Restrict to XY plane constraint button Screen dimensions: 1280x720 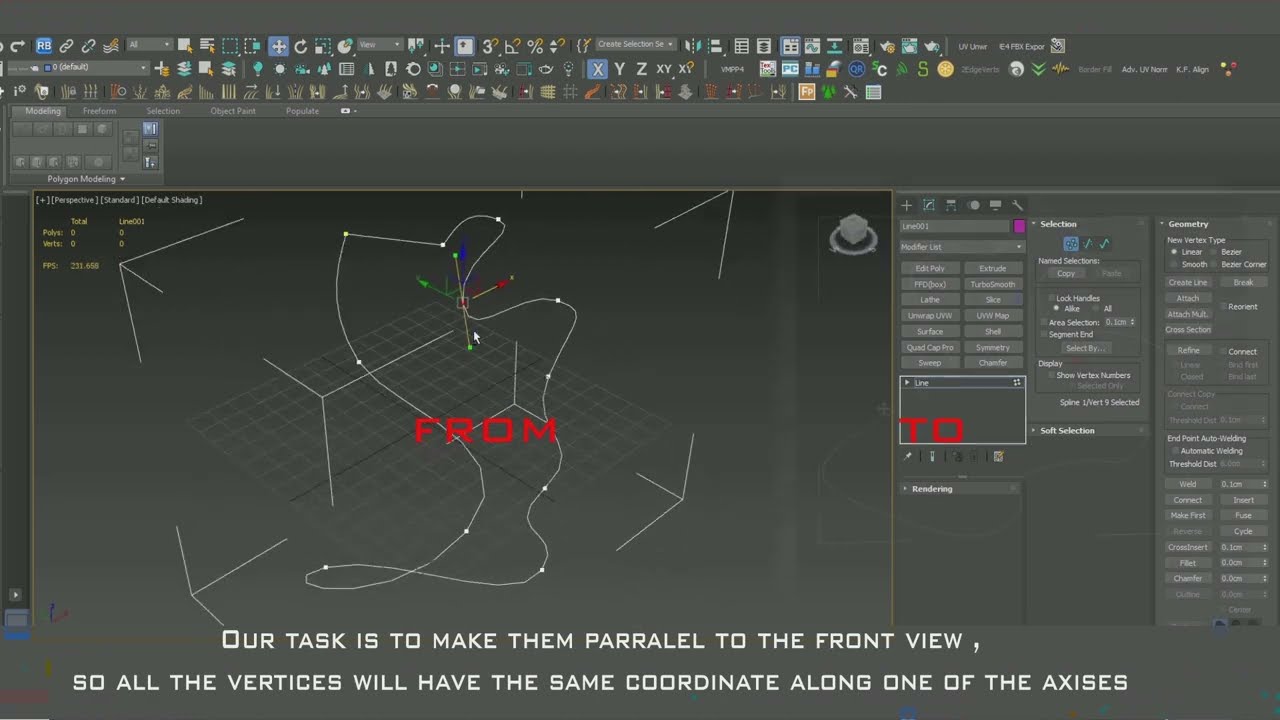(x=664, y=69)
